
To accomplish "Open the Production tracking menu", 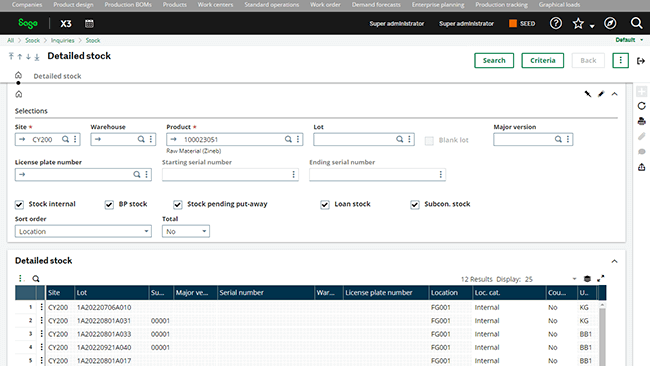I will 502,5.
